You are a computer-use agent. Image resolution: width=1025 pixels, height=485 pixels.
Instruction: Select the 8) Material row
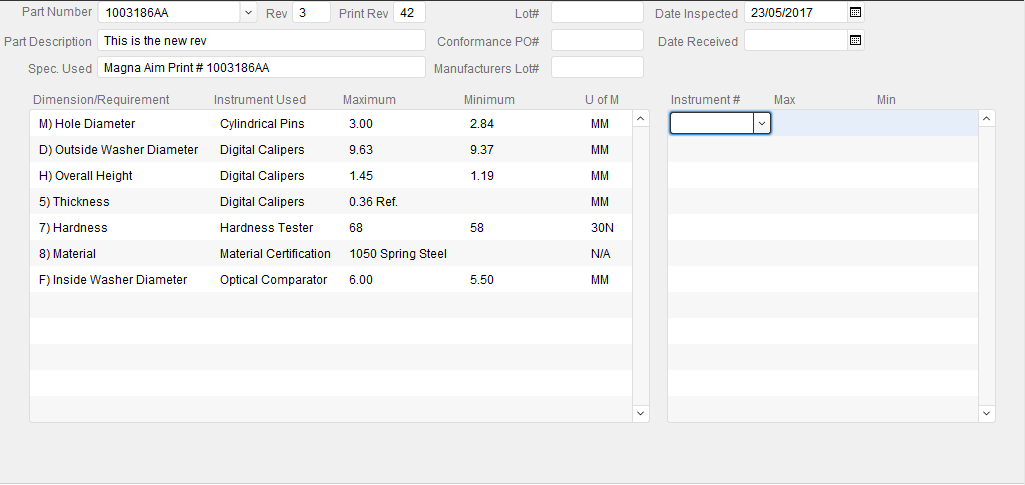click(331, 254)
